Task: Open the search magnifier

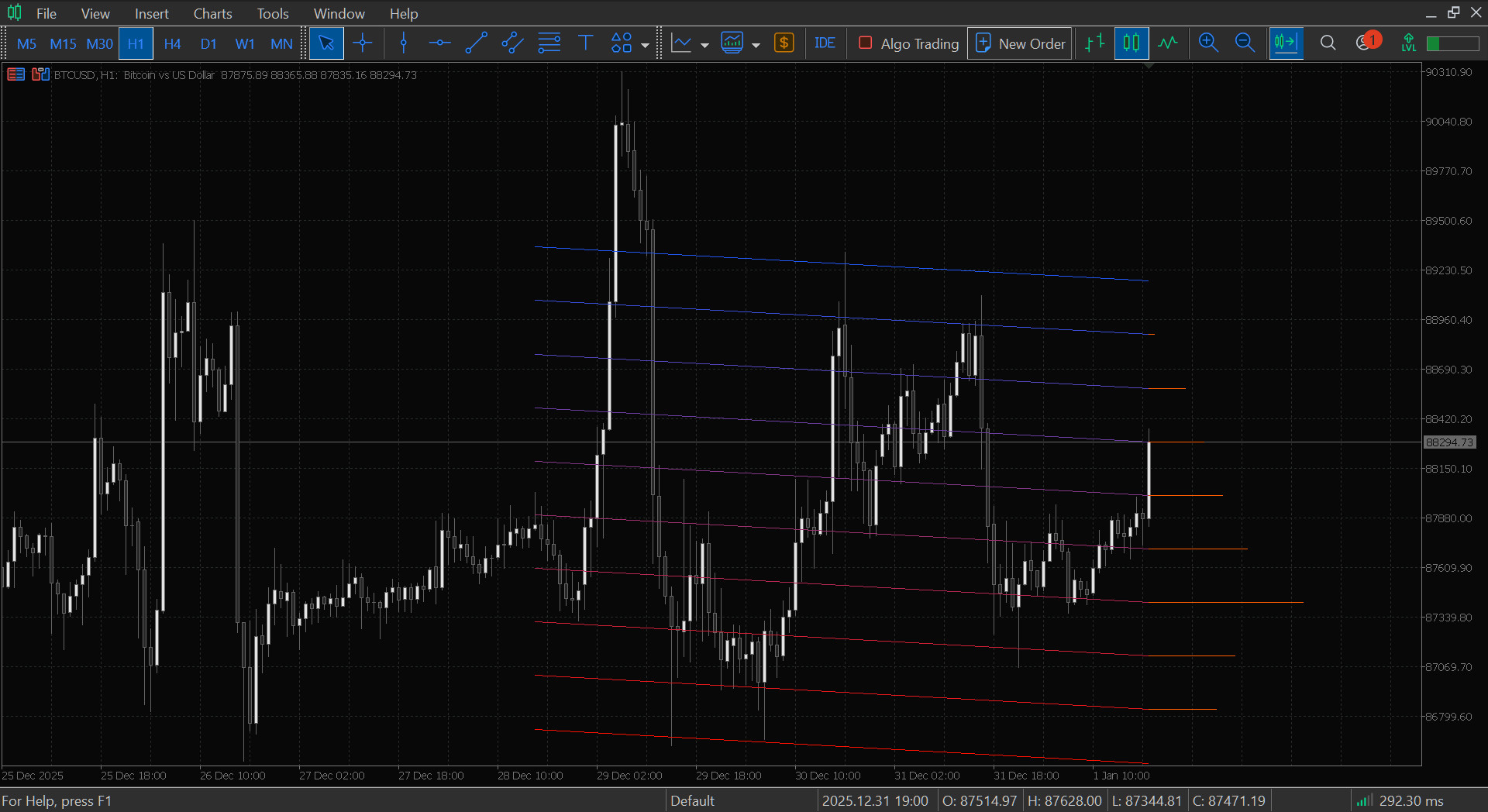Action: point(1328,43)
